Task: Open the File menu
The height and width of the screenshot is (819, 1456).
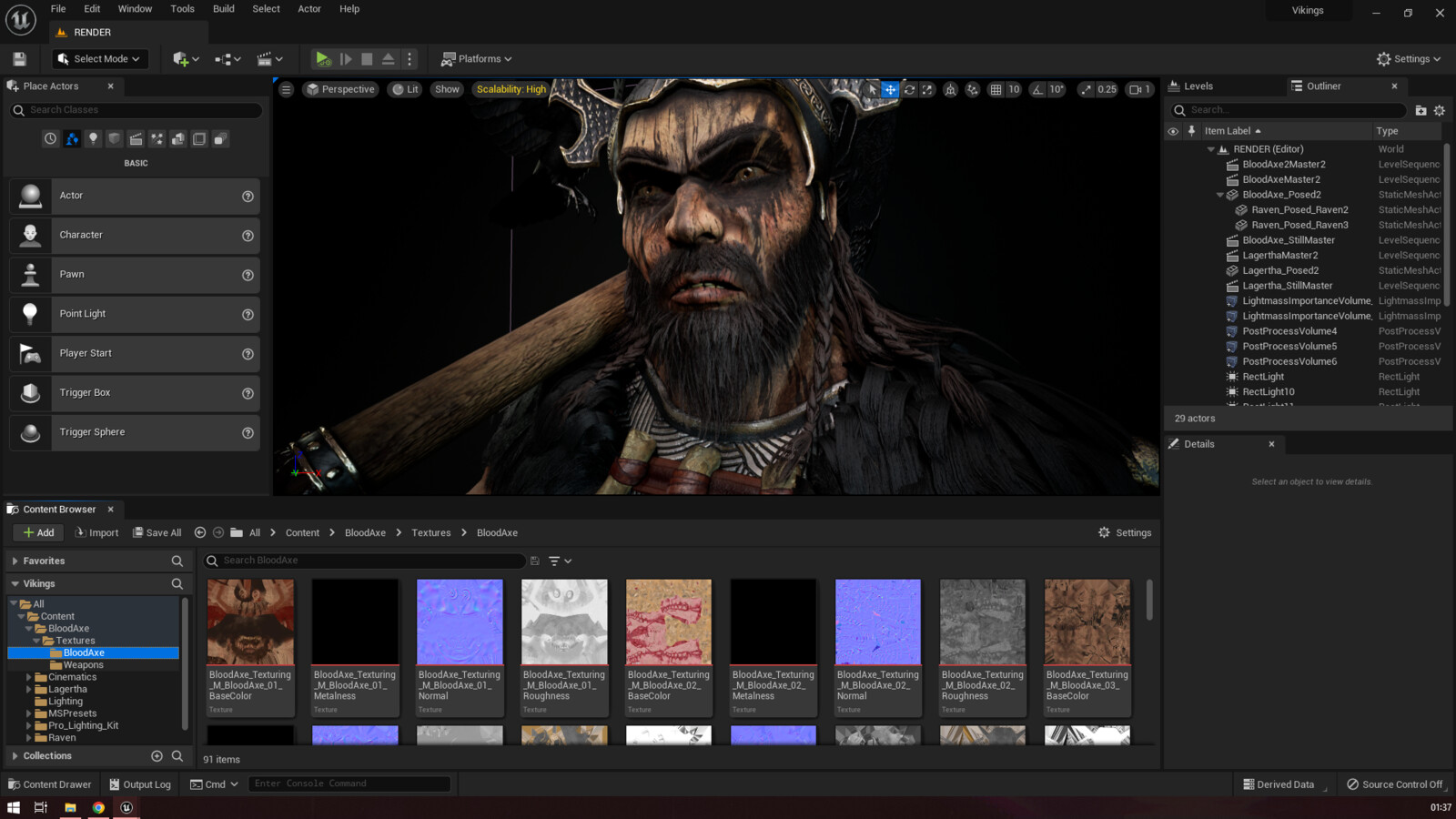Action: pyautogui.click(x=58, y=9)
